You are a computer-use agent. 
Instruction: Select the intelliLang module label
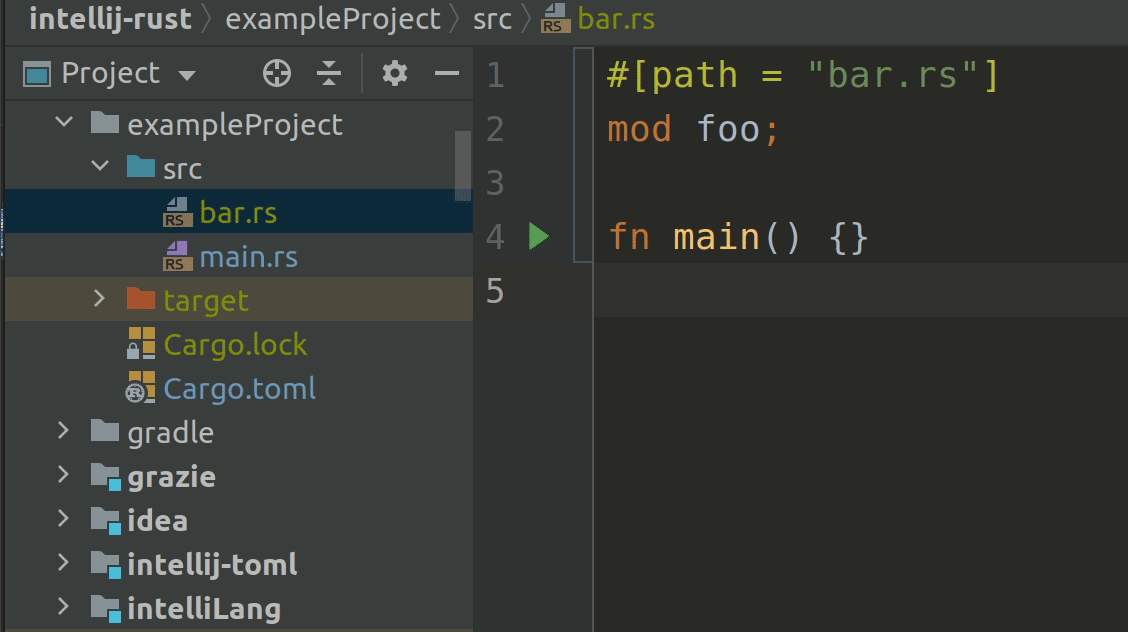click(x=204, y=609)
